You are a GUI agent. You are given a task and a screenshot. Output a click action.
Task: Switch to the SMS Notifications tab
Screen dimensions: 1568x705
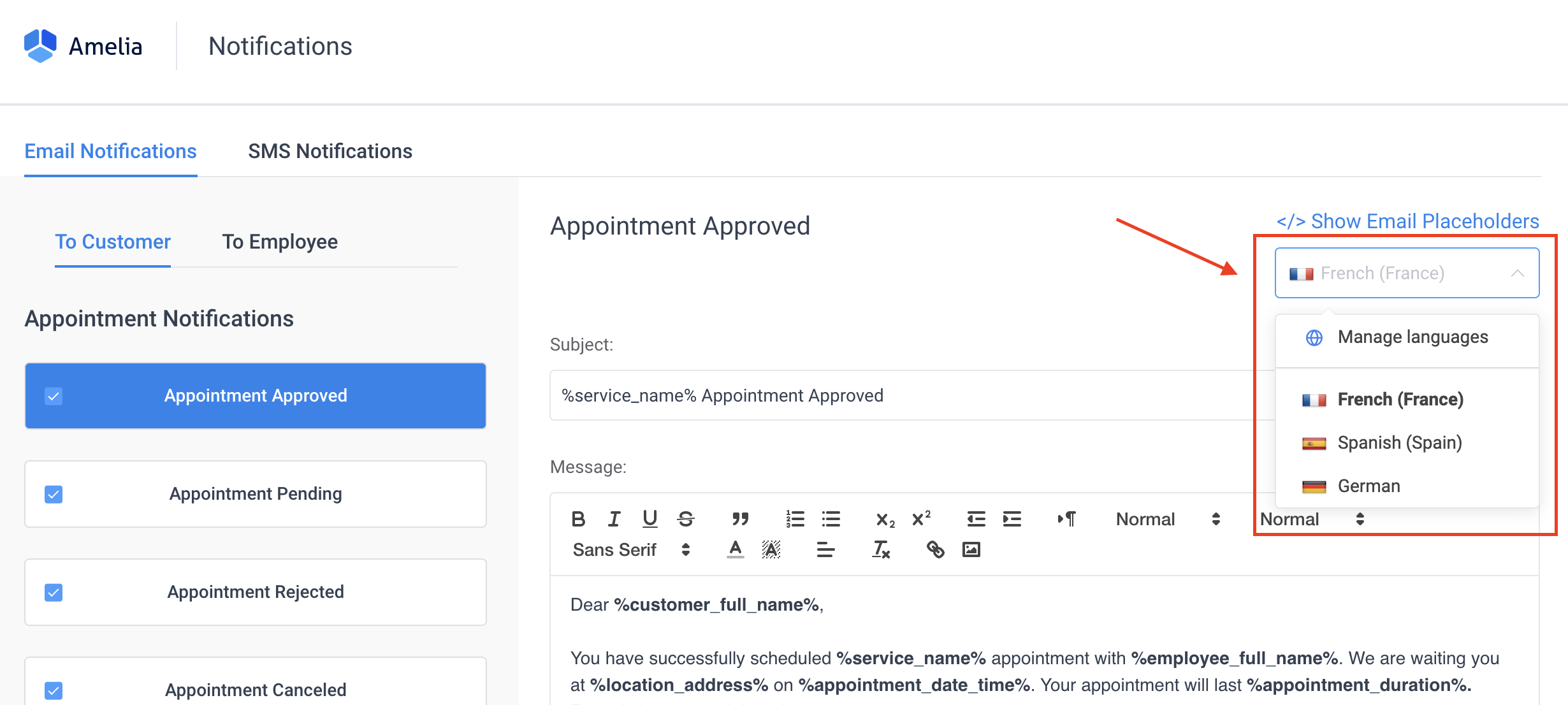(x=330, y=151)
